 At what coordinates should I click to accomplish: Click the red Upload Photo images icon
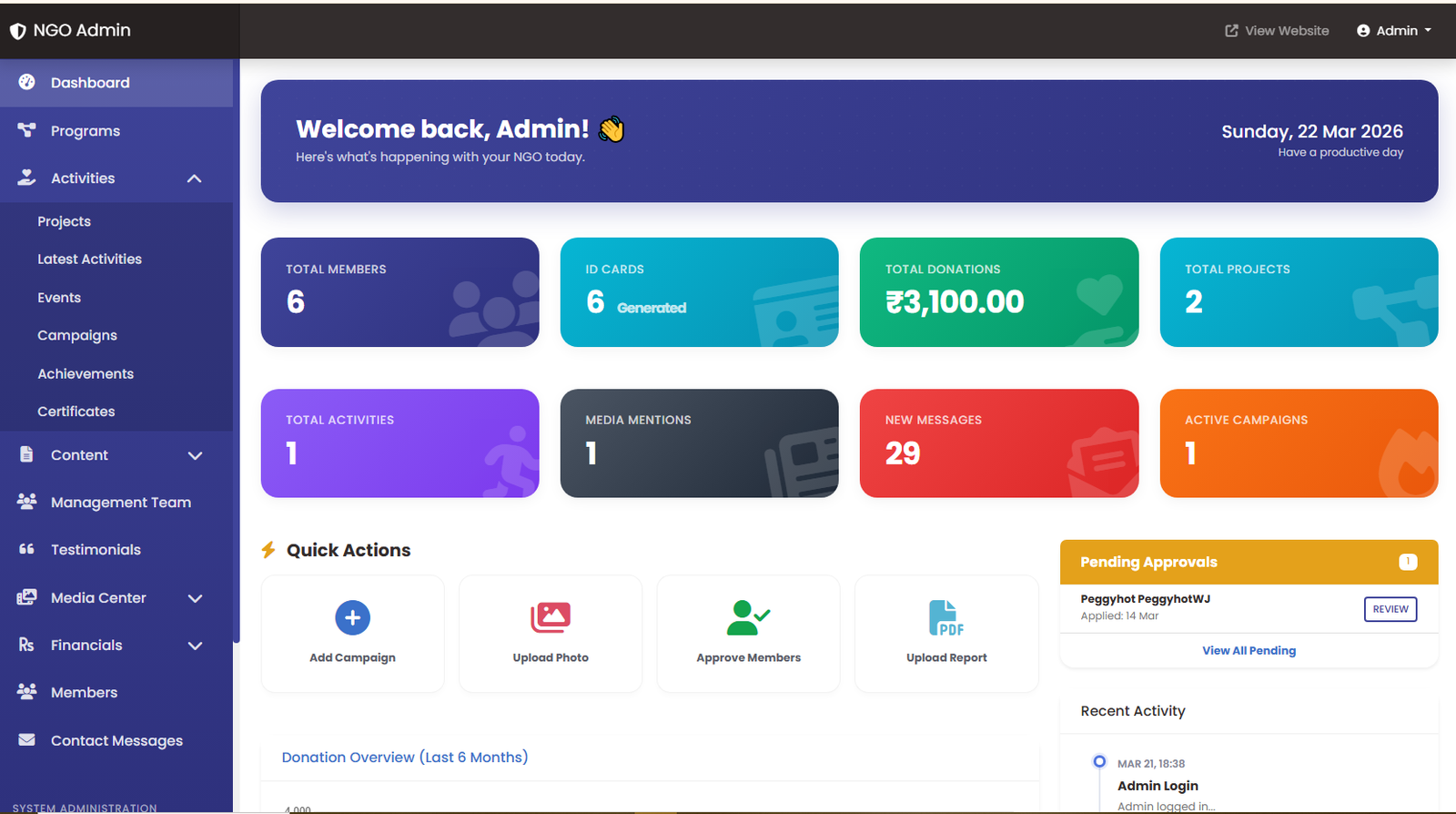click(x=551, y=617)
